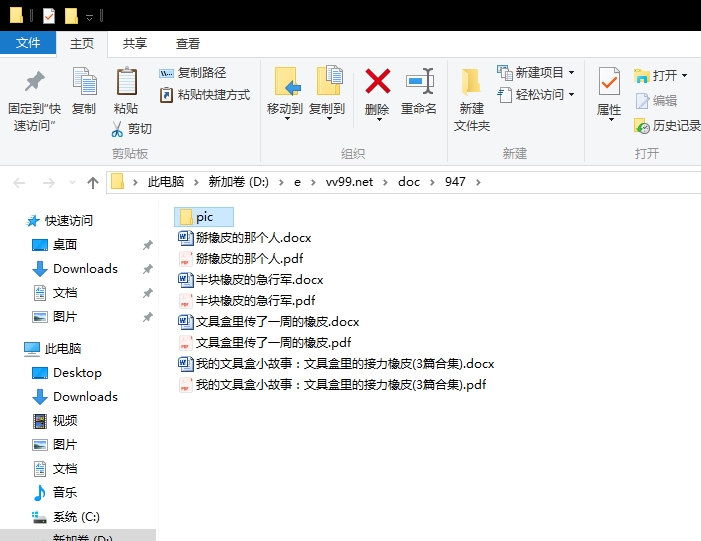Viewport: 701px width, 541px height.
Task: Click Cut scissors icon
Action: click(117, 129)
